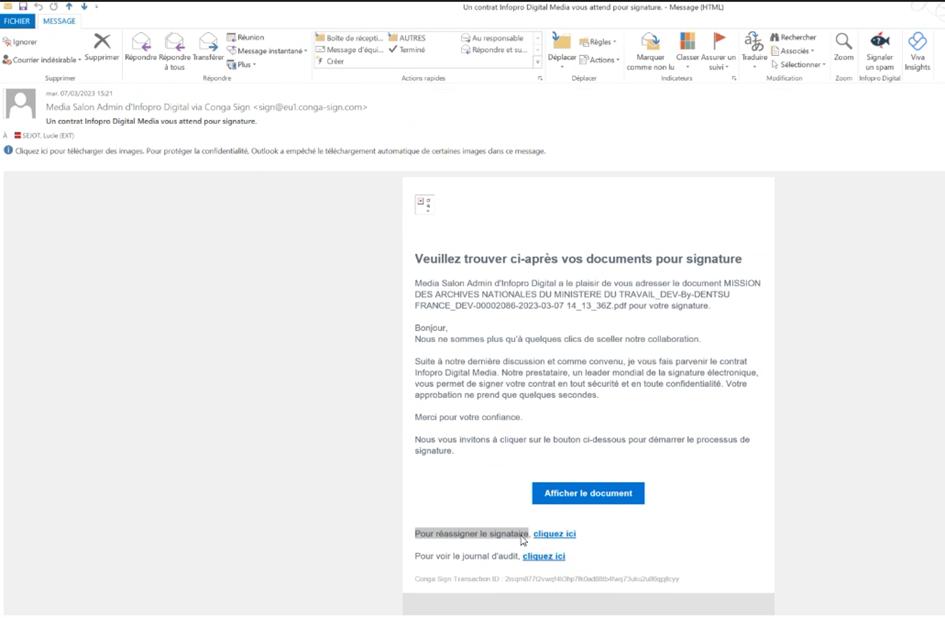
Task: Open the Déplacer folder menu
Action: [x=562, y=49]
